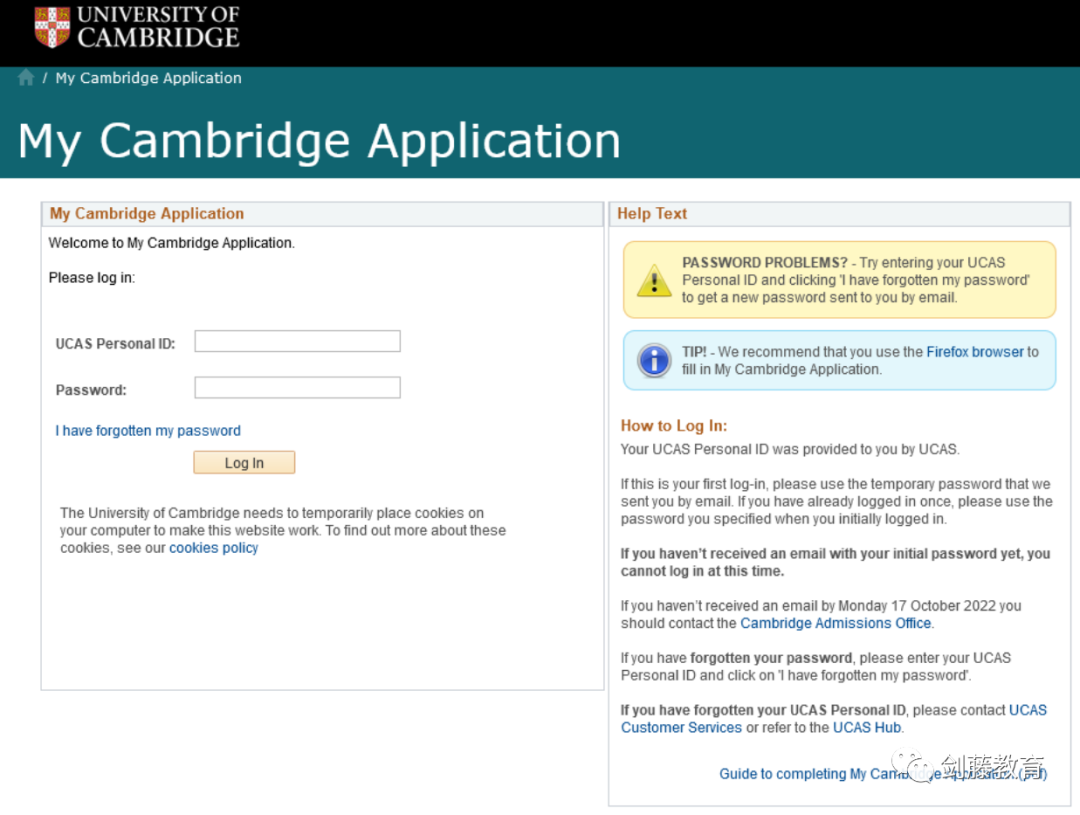Click the Help Text panel header
Viewport: 1080px width, 815px height.
click(x=839, y=214)
